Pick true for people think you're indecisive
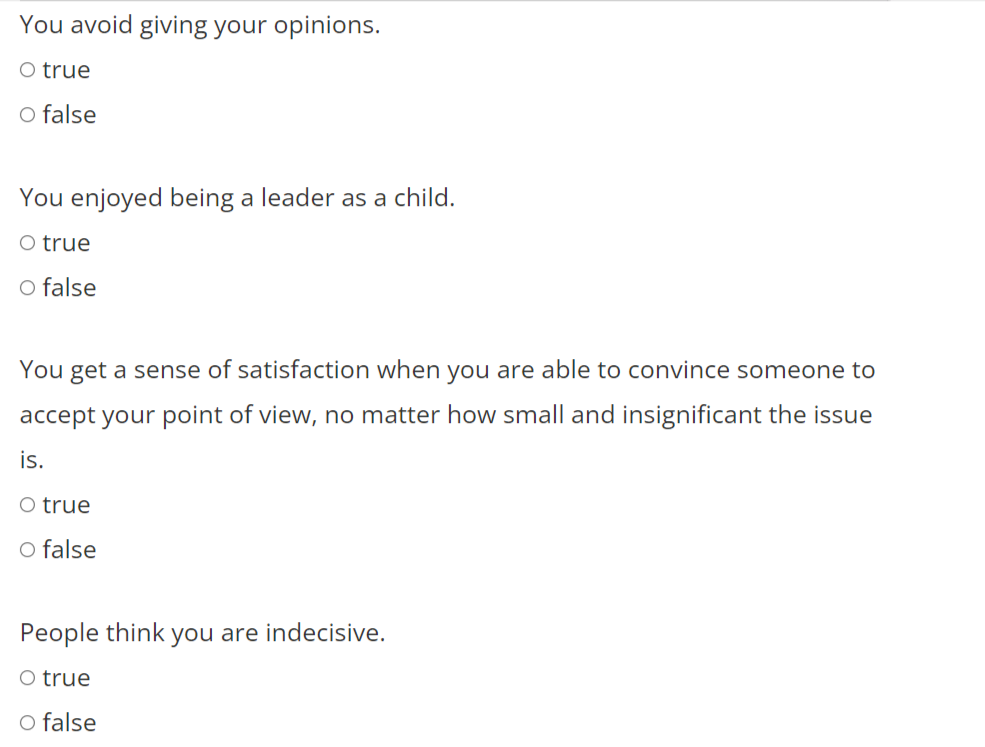The image size is (985, 747). [x=27, y=677]
